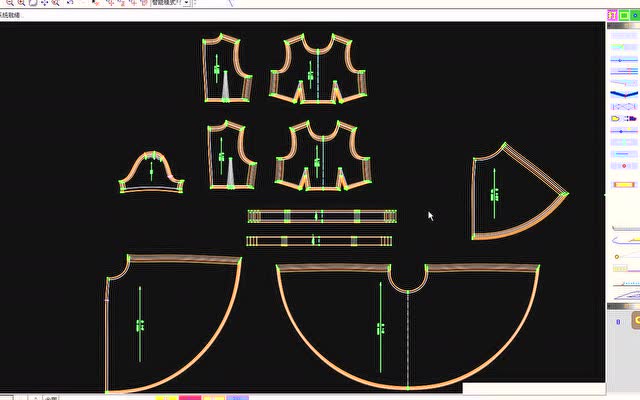
Task: Select the blue V-shaped notch seam style
Action: tap(623, 104)
